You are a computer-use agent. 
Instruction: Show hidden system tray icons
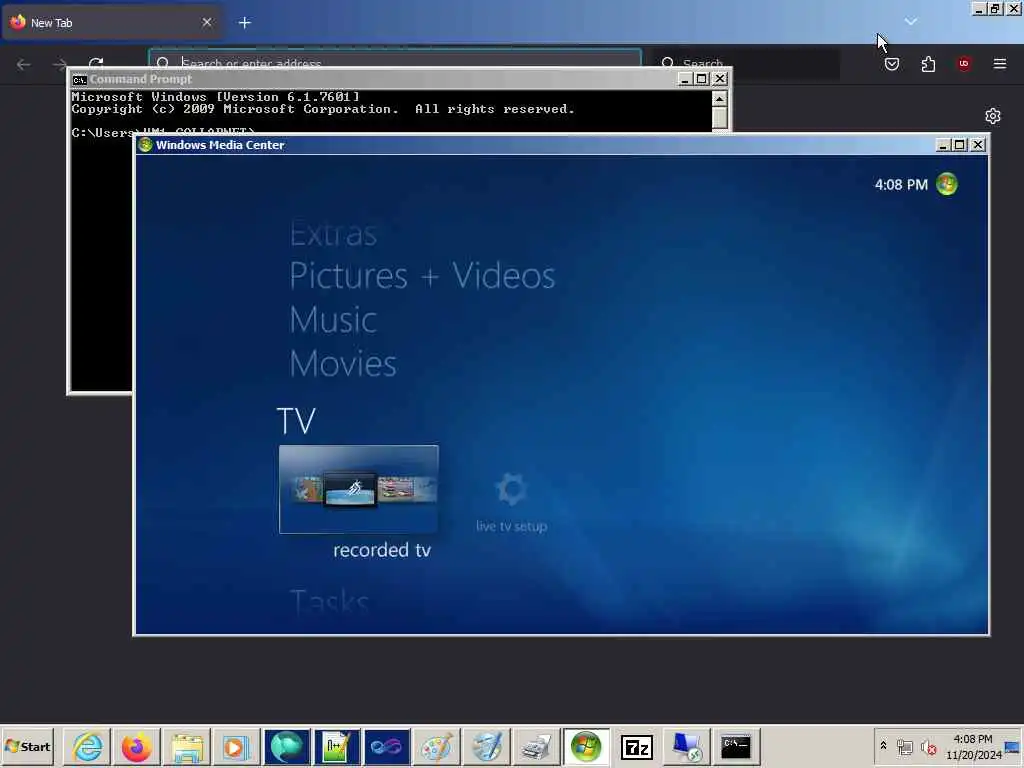pos(884,745)
